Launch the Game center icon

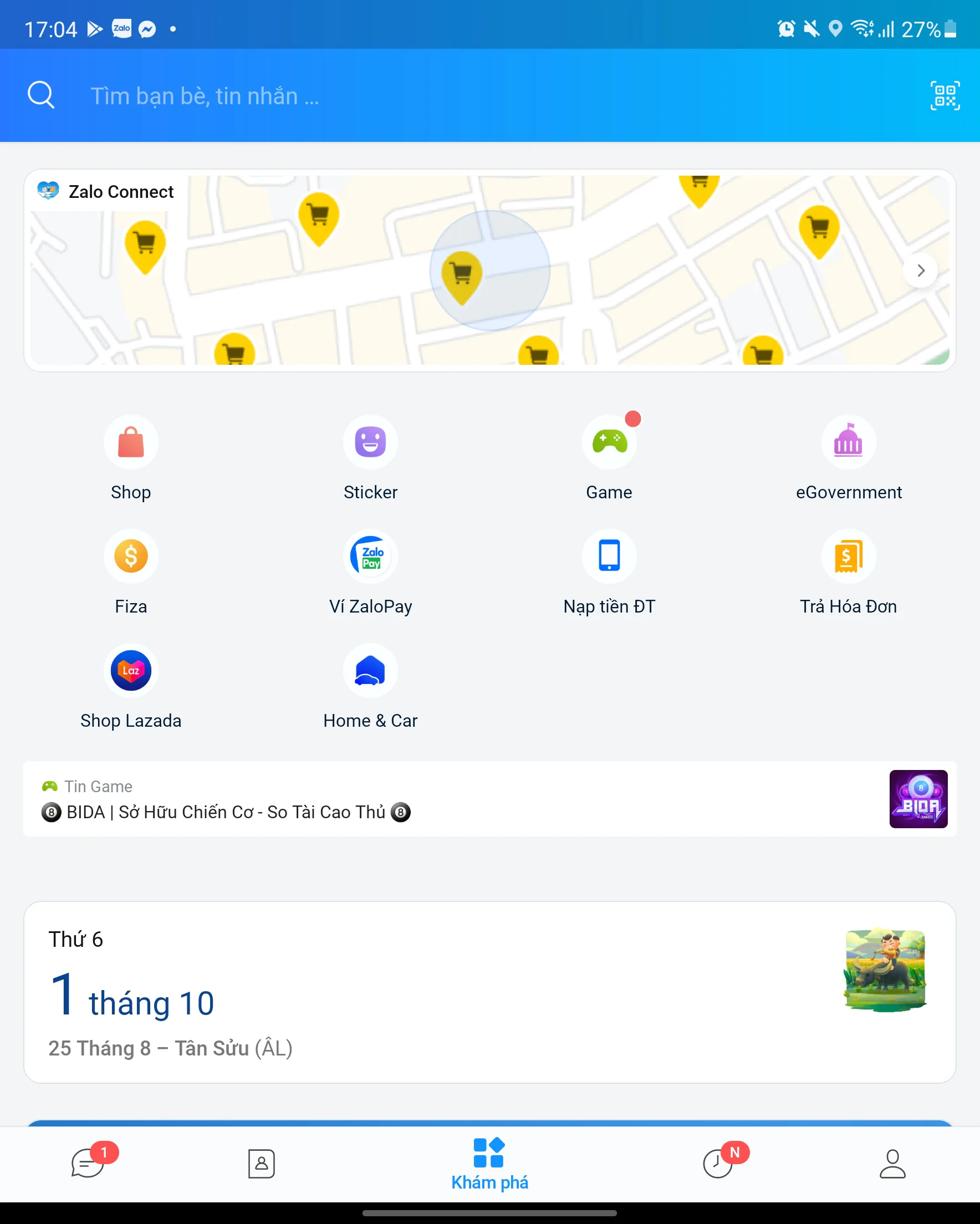tap(609, 442)
